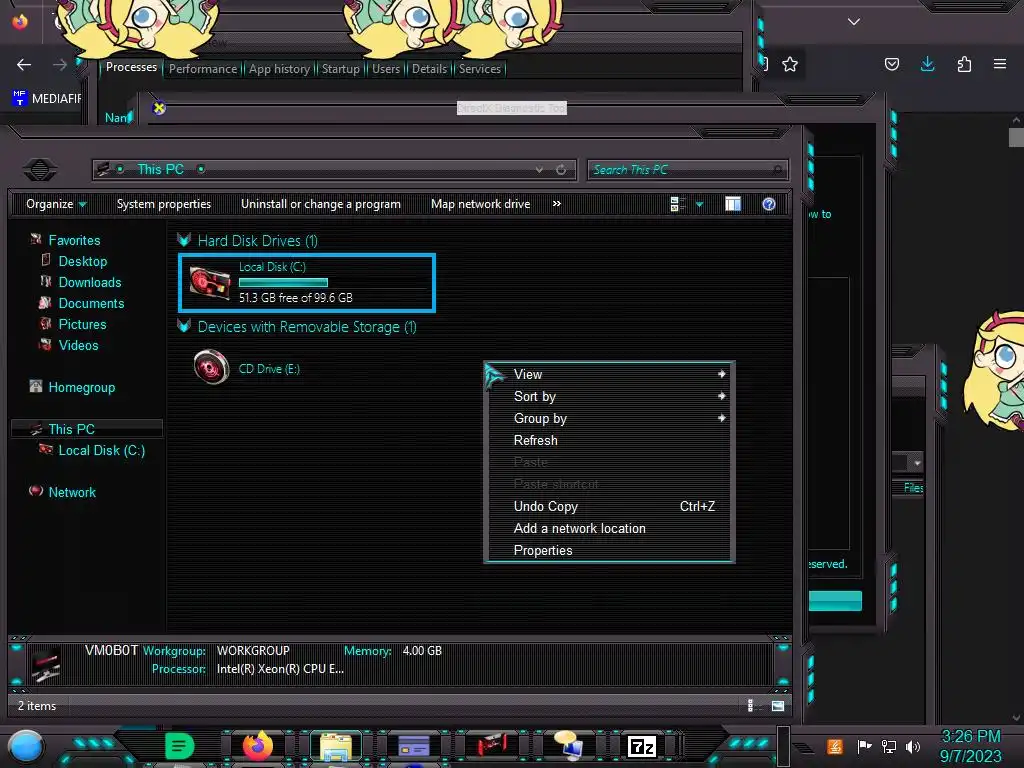
Task: Click System properties in Explorer toolbar
Action: pos(164,204)
